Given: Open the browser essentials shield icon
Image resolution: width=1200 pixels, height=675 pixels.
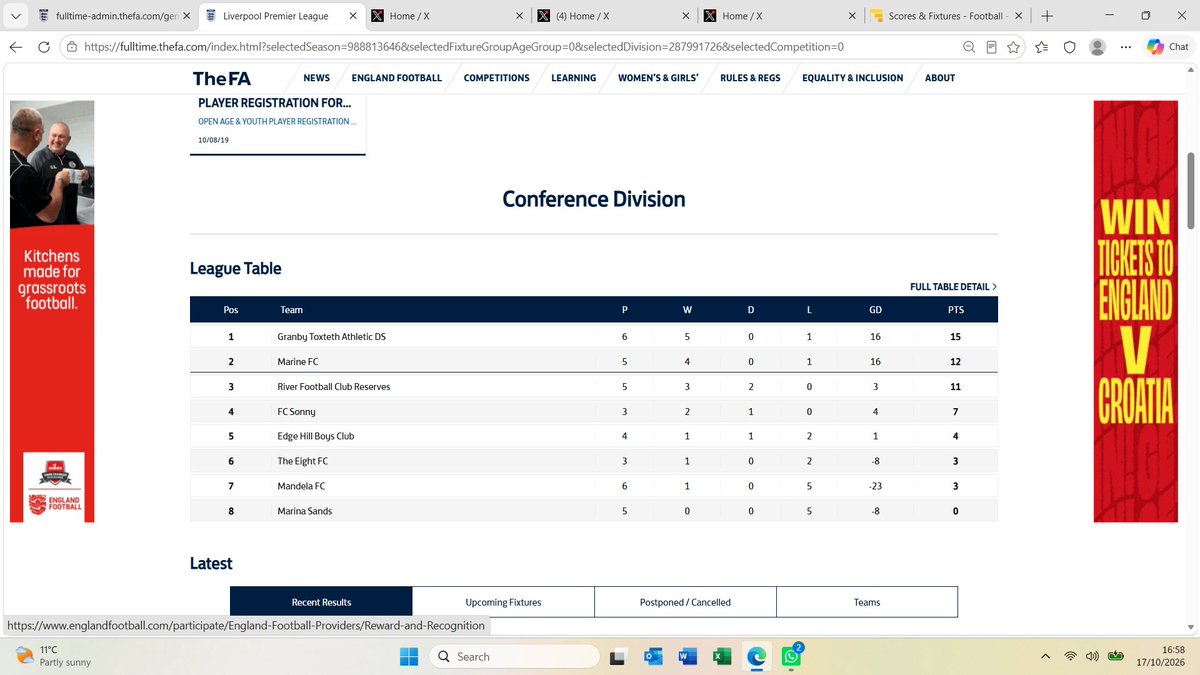Looking at the screenshot, I should point(1069,47).
